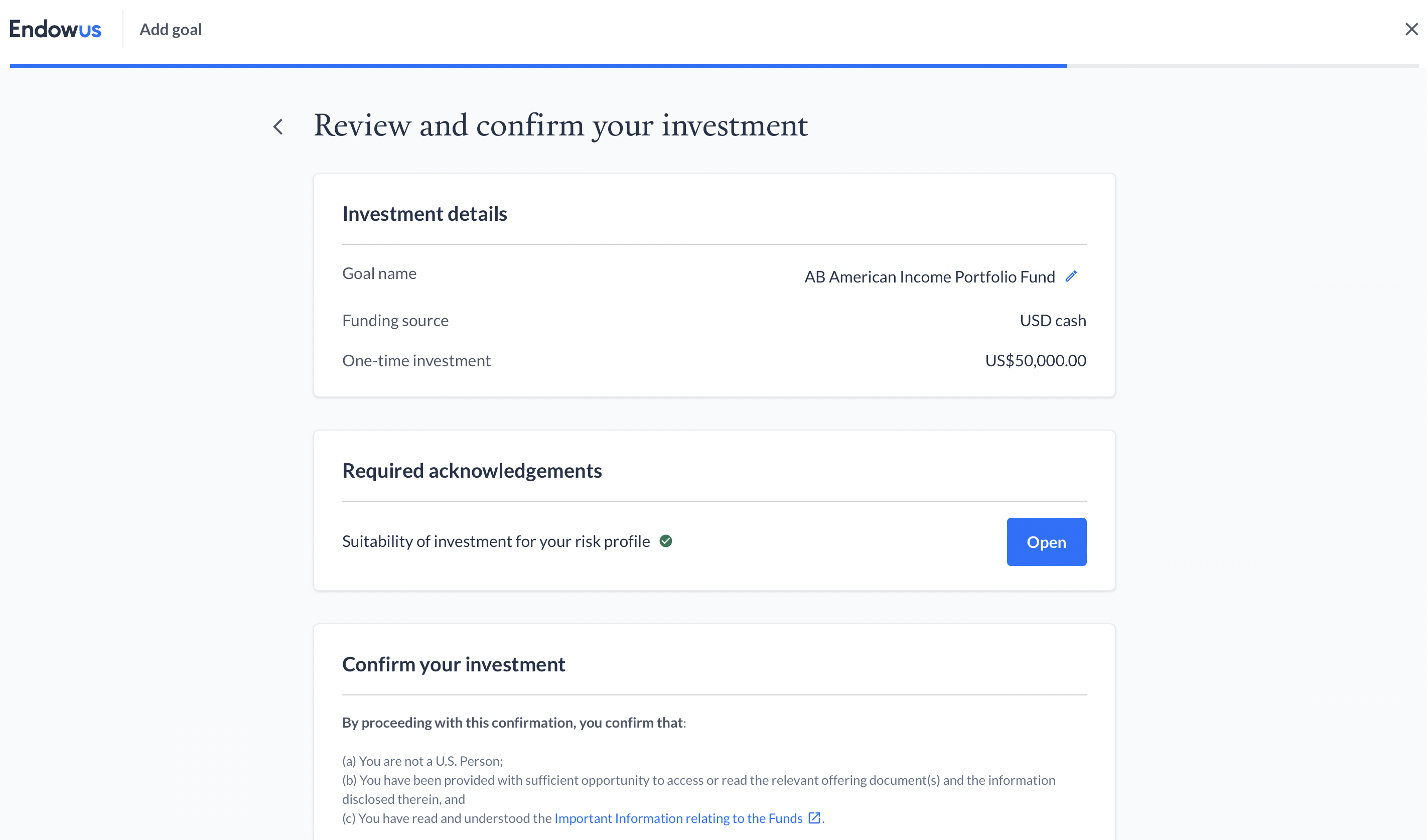1427x840 pixels.
Task: Click the Investment details heading
Action: (x=424, y=214)
